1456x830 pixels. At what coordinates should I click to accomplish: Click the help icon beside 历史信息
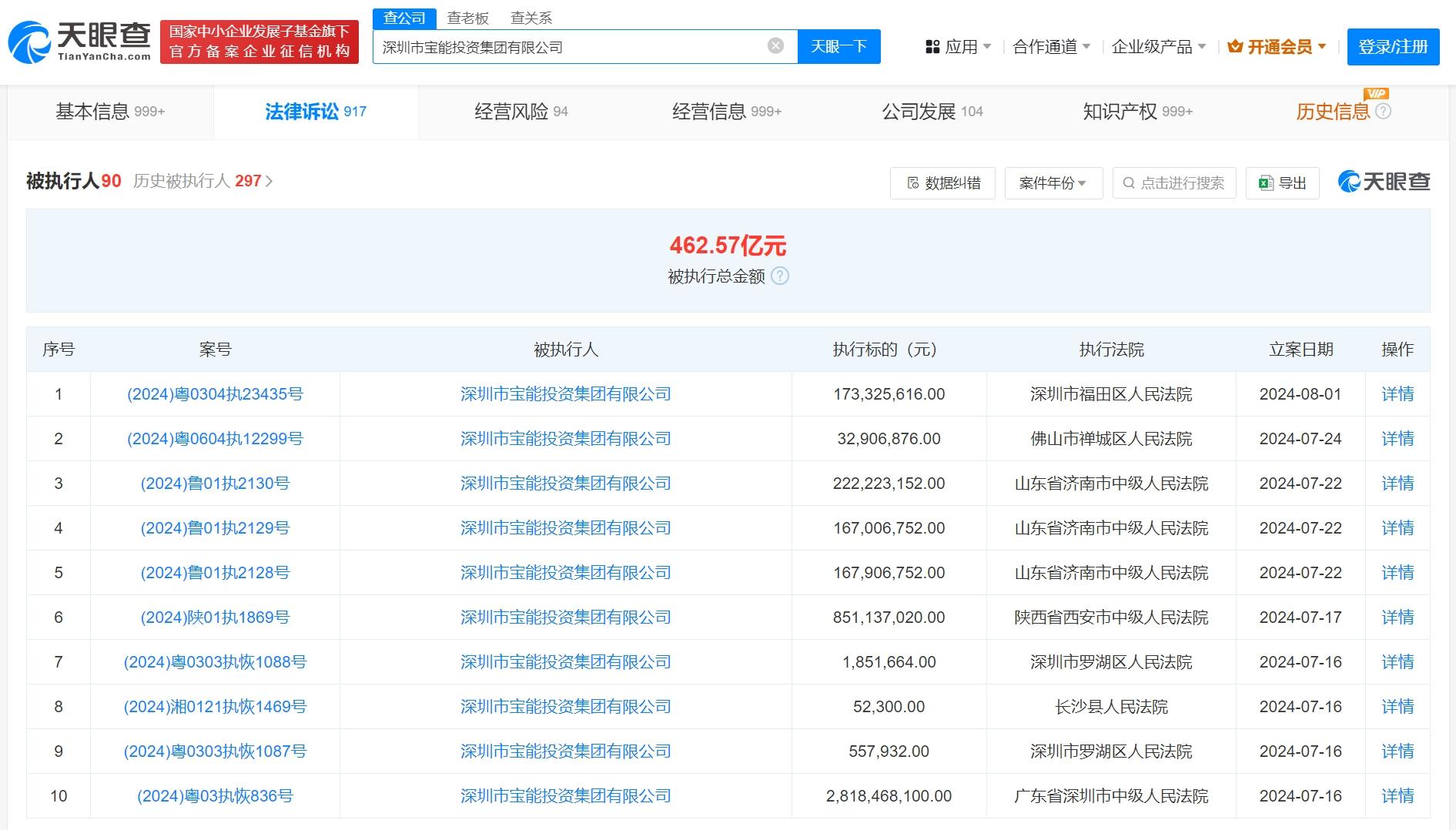[x=1383, y=112]
